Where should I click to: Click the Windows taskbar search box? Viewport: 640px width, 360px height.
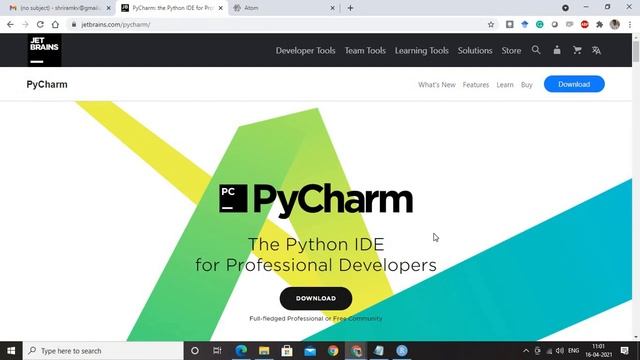[x=103, y=351]
